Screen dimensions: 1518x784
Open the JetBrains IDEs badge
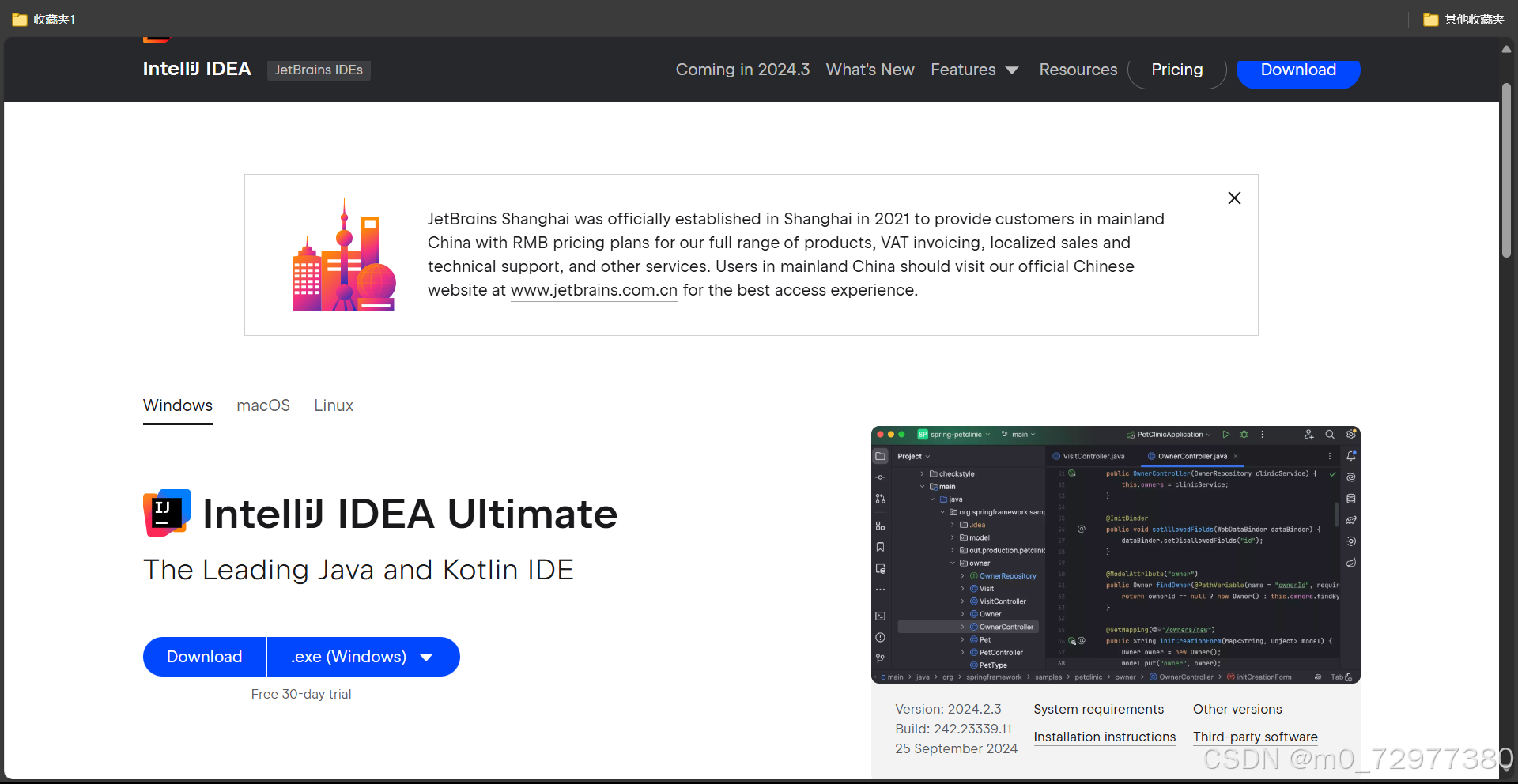[x=319, y=70]
